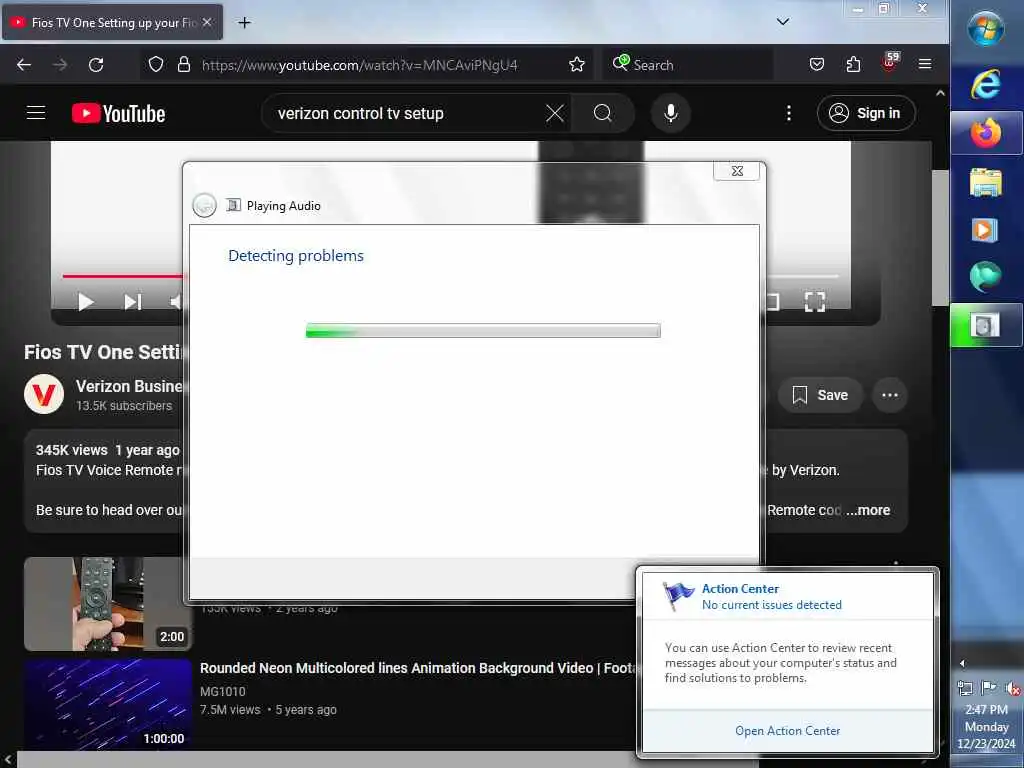
Task: Open the Verizon Business channel avatar
Action: point(44,394)
